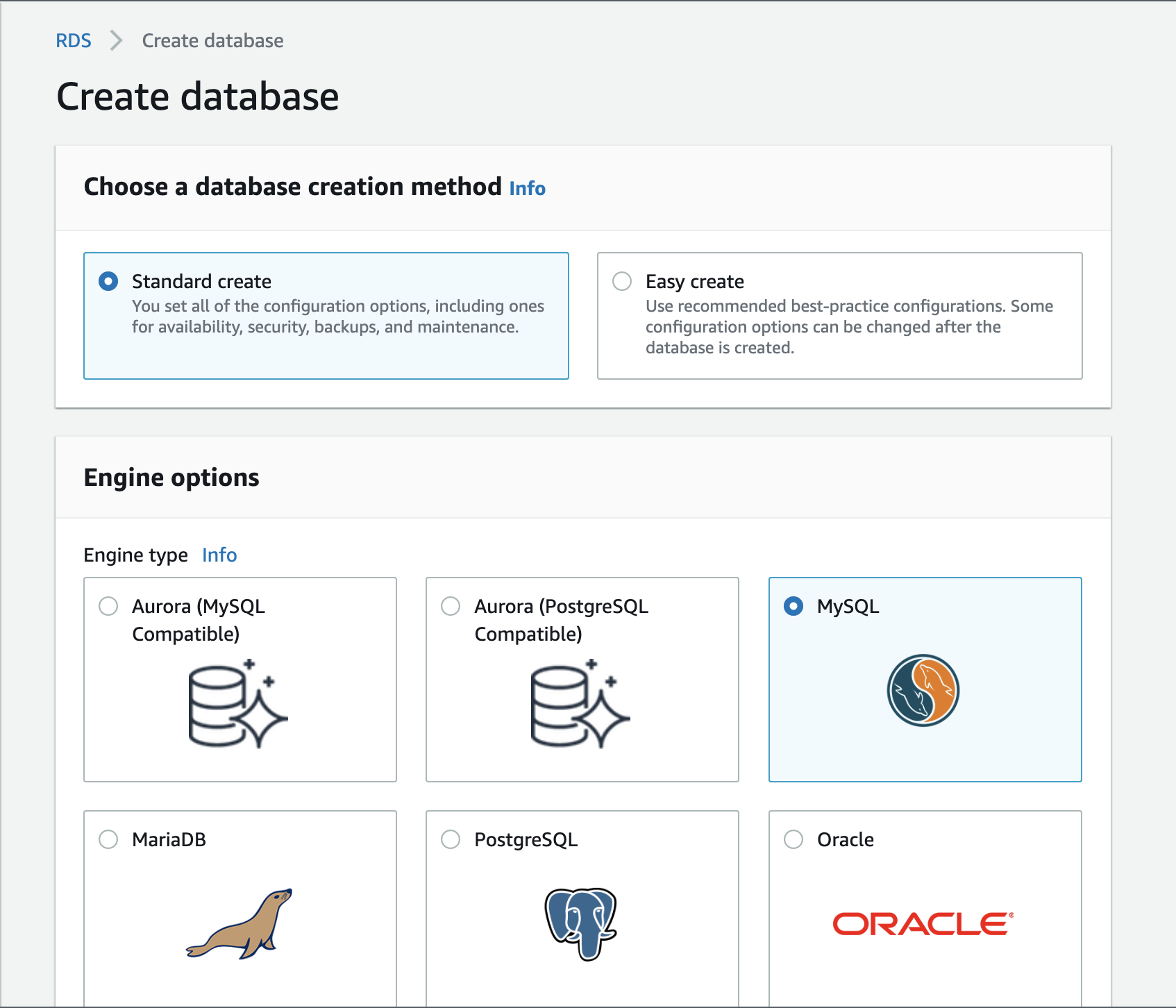The width and height of the screenshot is (1176, 1008).
Task: Click the Aurora MySQL database sparkle icon
Action: (238, 704)
